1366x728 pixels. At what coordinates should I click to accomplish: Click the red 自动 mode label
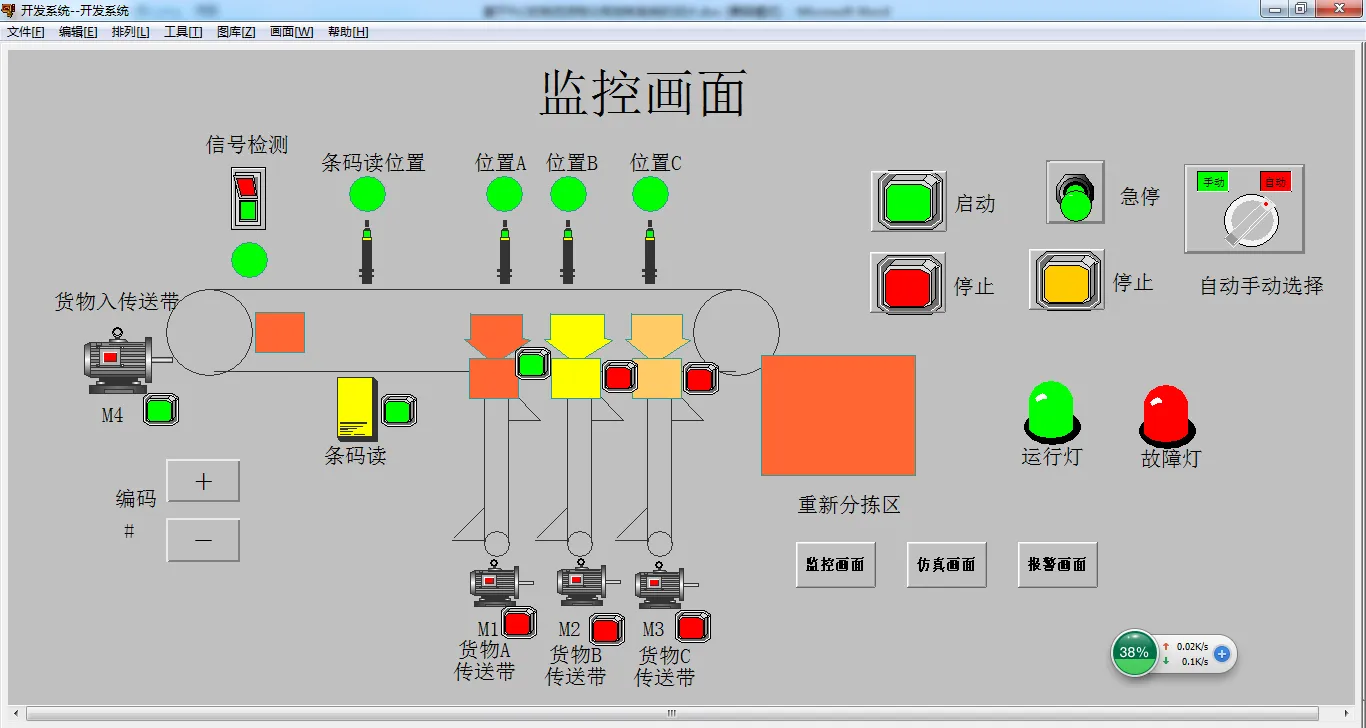point(1275,182)
